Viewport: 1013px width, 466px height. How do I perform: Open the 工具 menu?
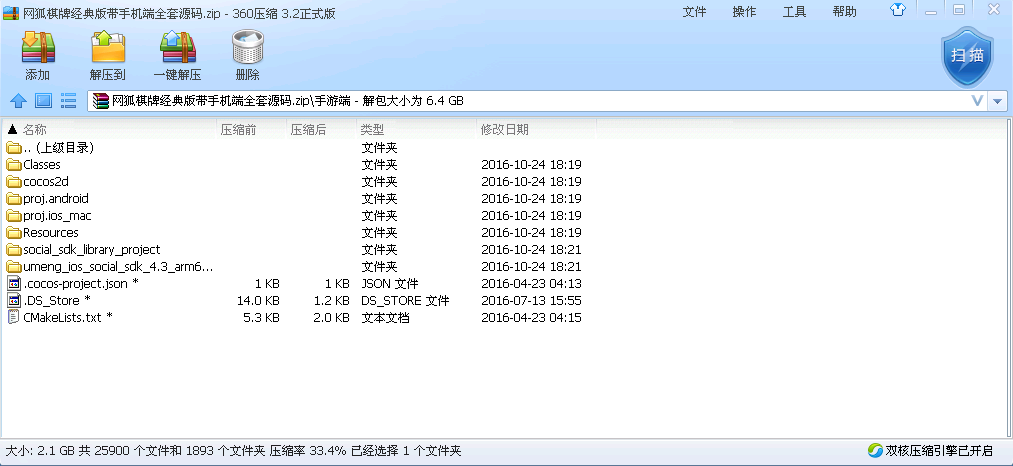(x=794, y=12)
